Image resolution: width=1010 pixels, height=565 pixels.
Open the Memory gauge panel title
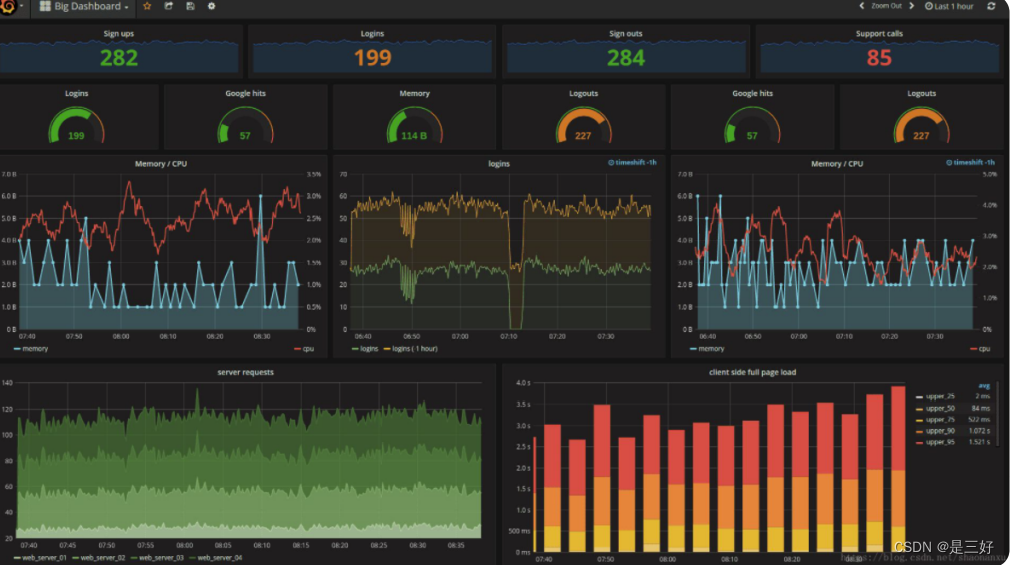[414, 93]
